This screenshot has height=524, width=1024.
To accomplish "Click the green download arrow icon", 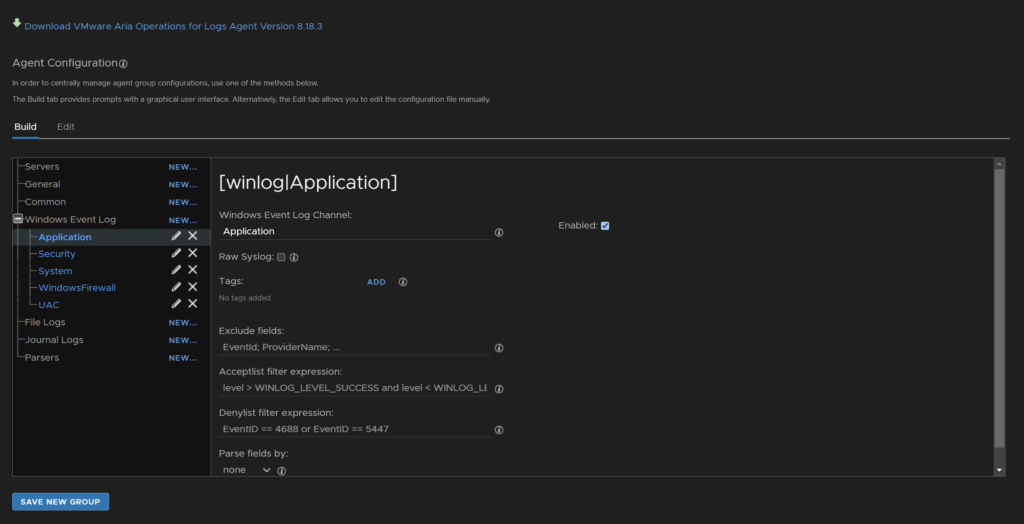I will [17, 23].
